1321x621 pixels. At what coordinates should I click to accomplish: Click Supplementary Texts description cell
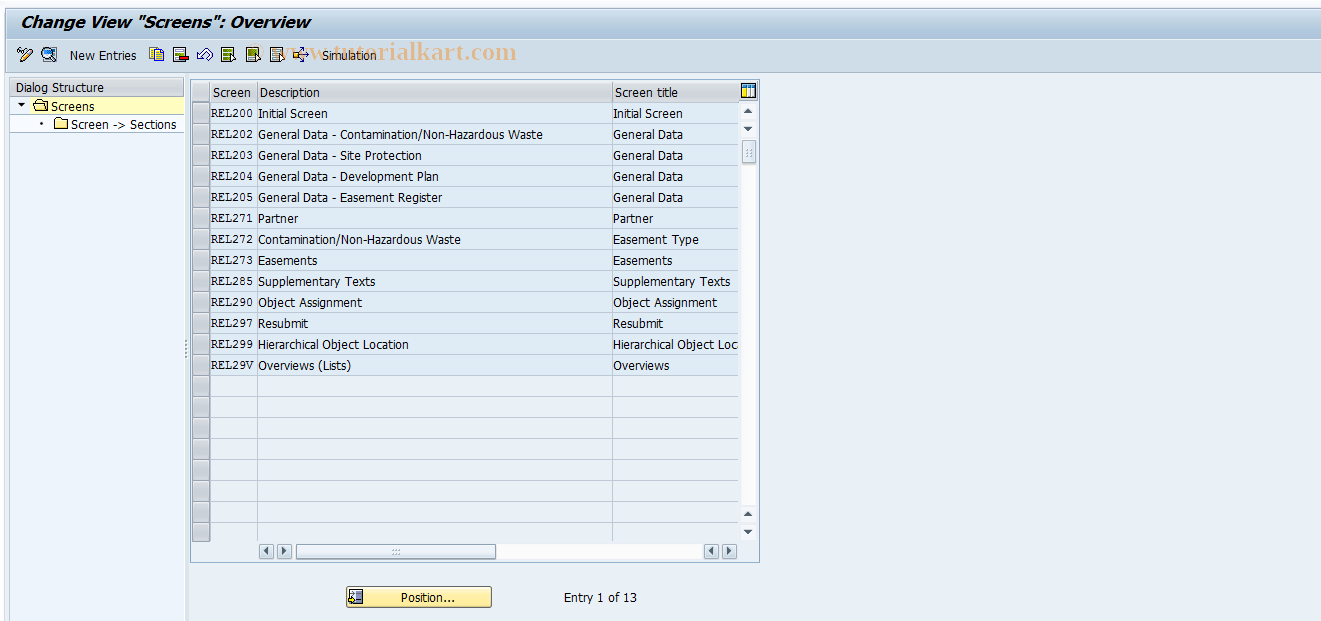point(434,281)
